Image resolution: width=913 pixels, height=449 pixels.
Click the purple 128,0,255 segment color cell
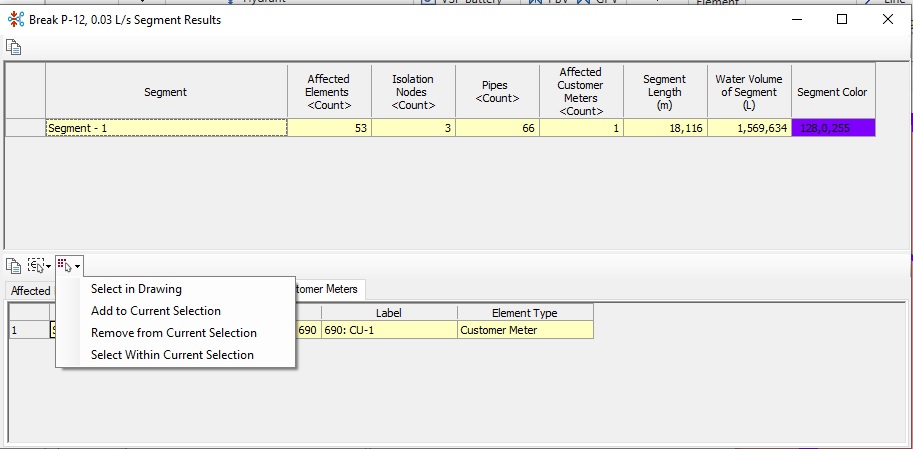pos(833,128)
